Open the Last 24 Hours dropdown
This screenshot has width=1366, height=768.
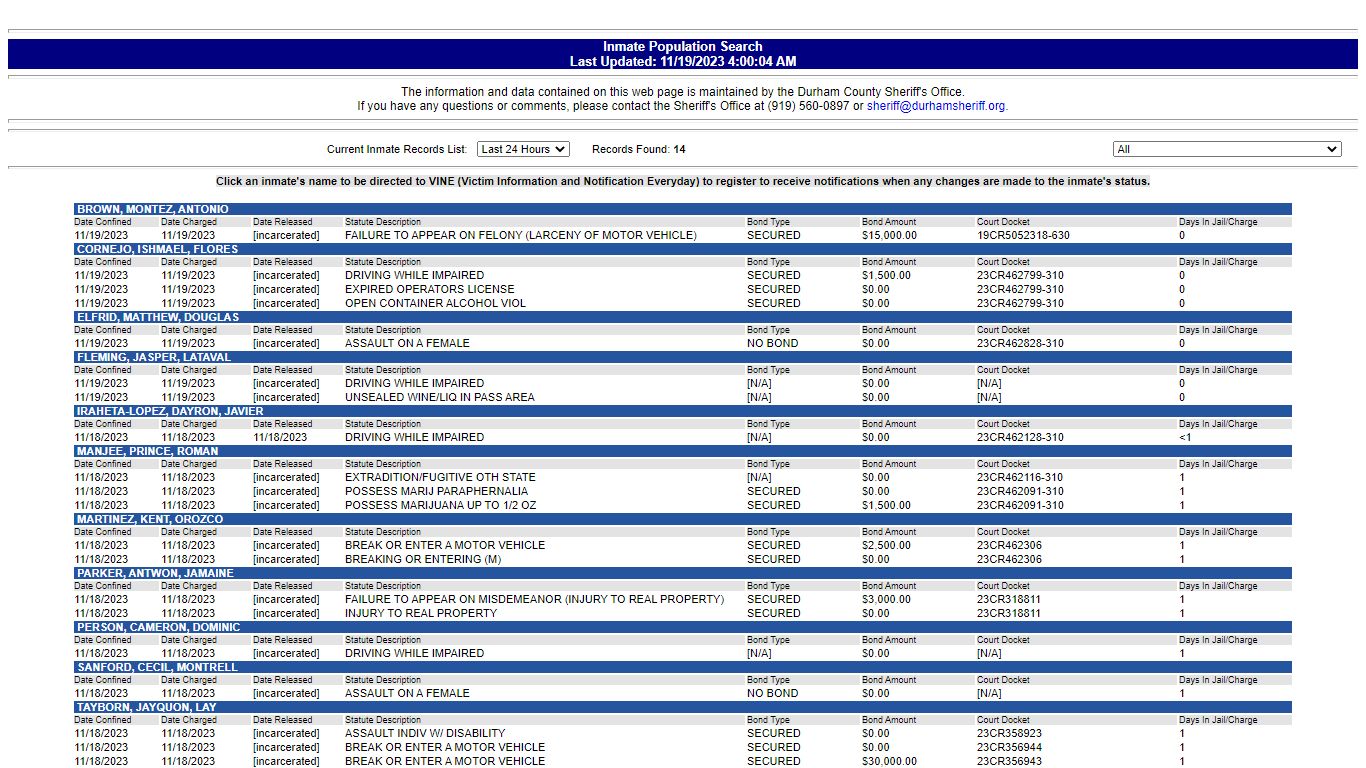[x=523, y=149]
